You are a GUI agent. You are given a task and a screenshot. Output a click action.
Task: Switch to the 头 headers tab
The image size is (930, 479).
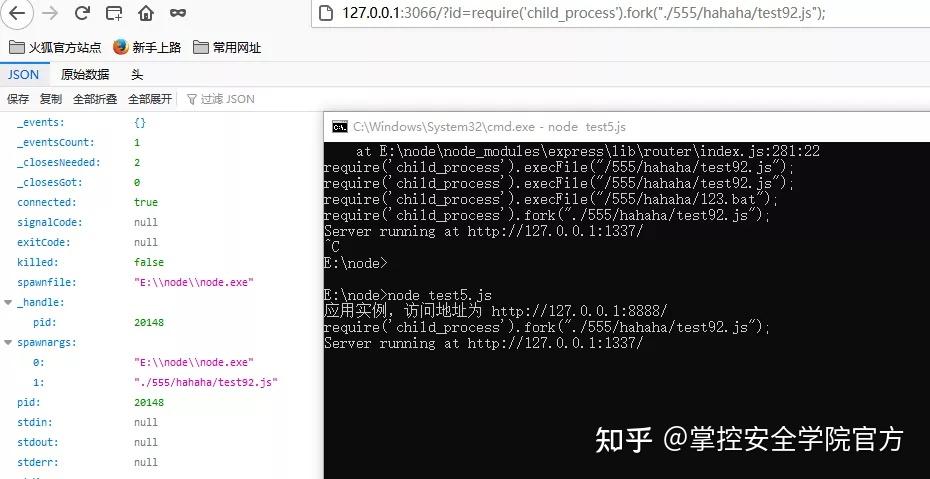point(137,75)
